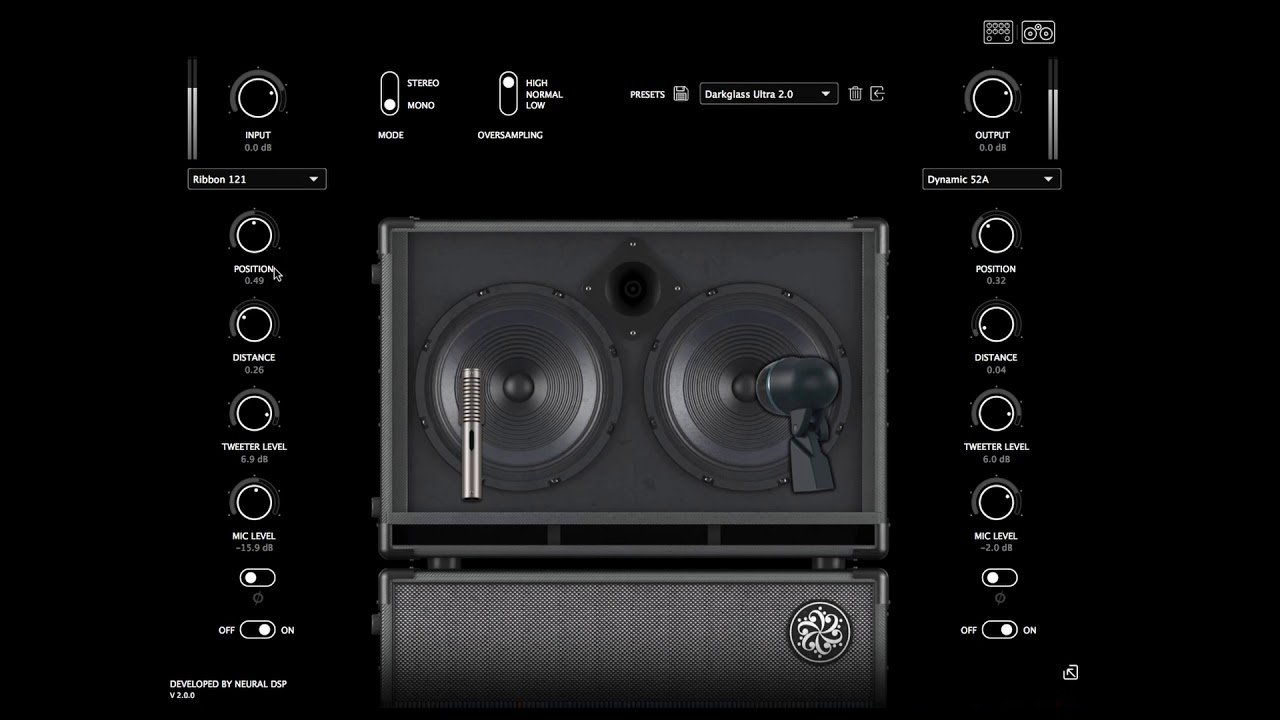This screenshot has width=1280, height=720.
Task: Open the Dynamic 52A microphone dropdown
Action: 991,179
